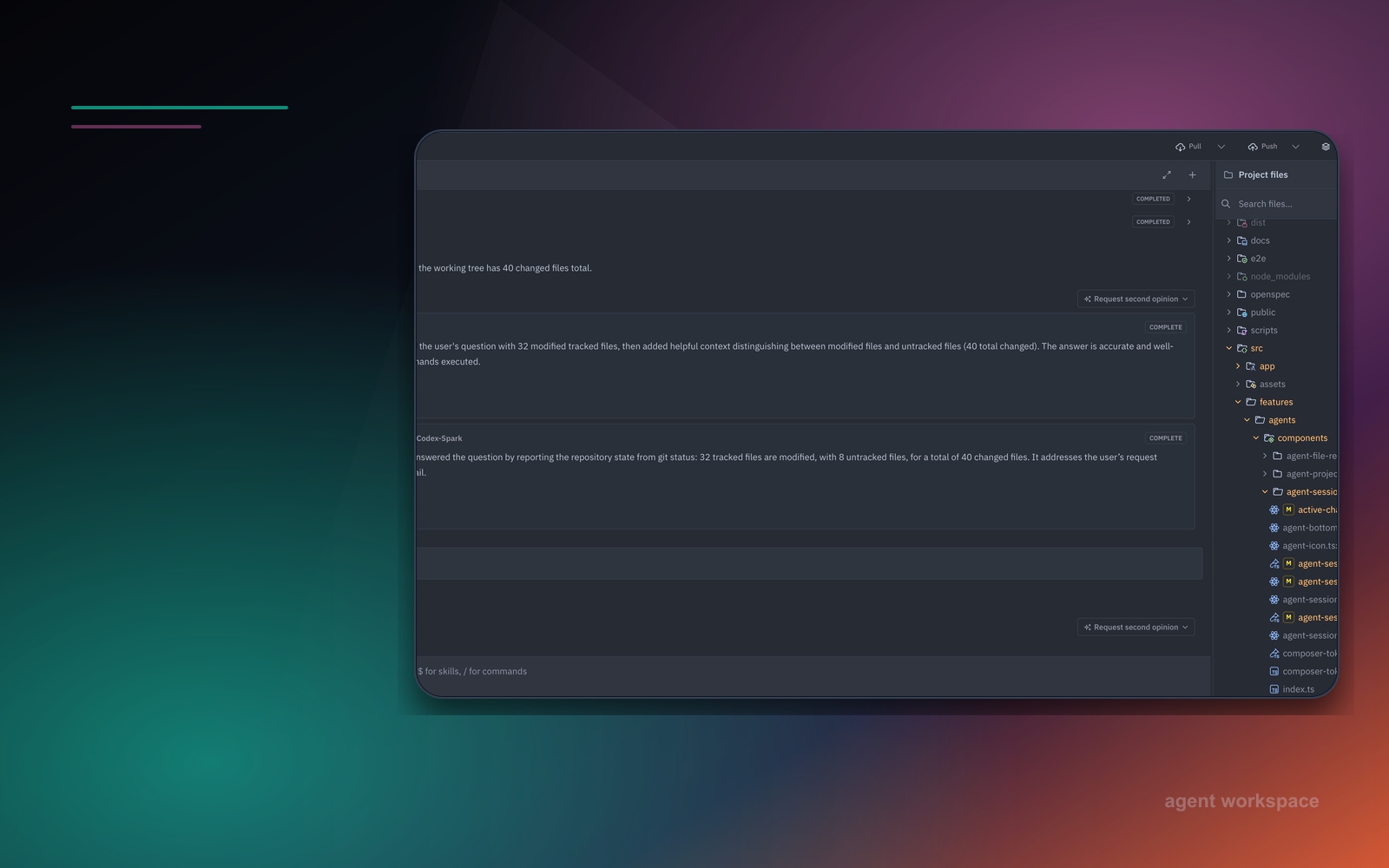Image resolution: width=1389 pixels, height=868 pixels.
Task: Click the Project files folder icon
Action: click(1228, 175)
